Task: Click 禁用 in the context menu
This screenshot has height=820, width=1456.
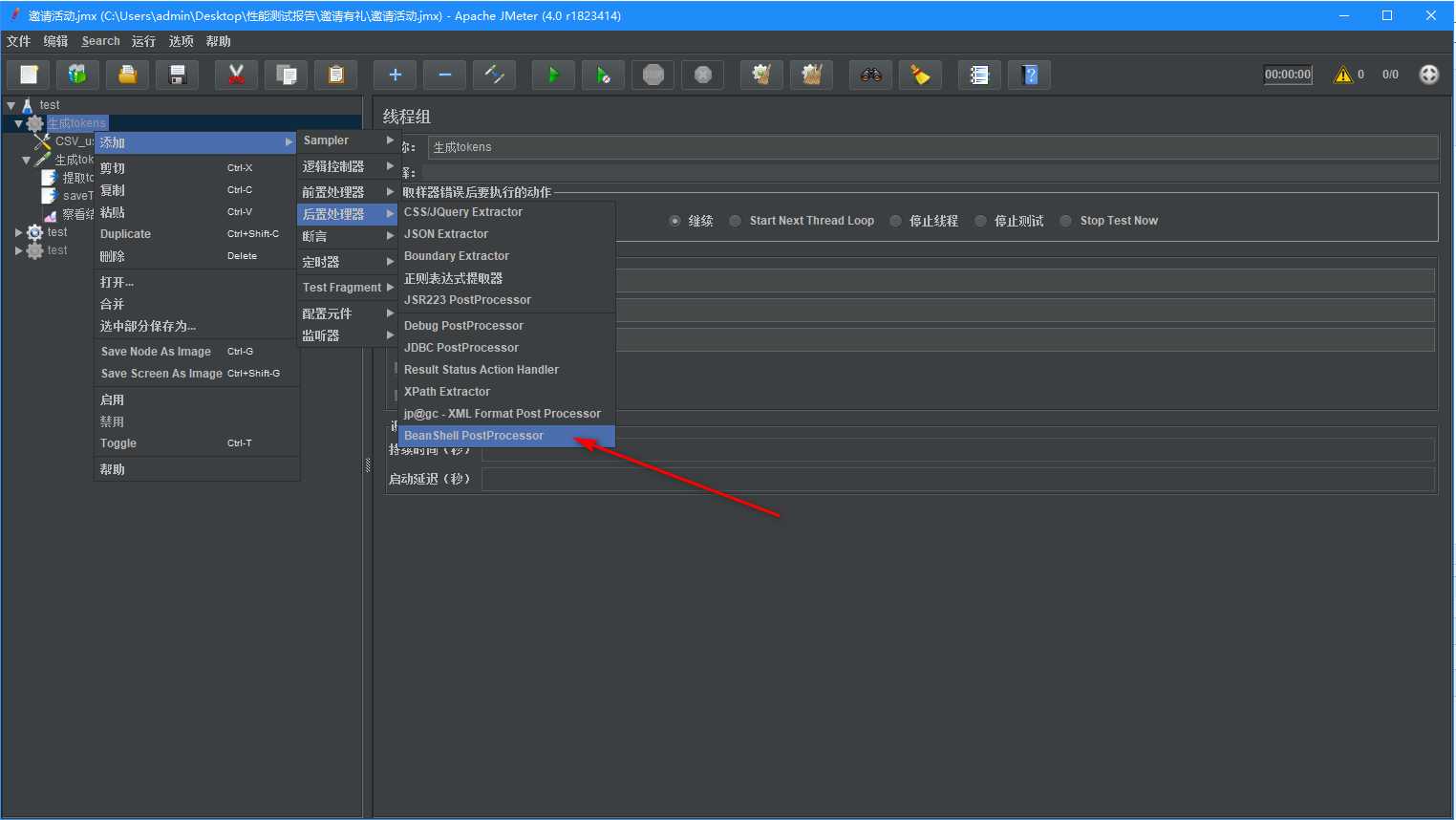Action: [x=196, y=421]
